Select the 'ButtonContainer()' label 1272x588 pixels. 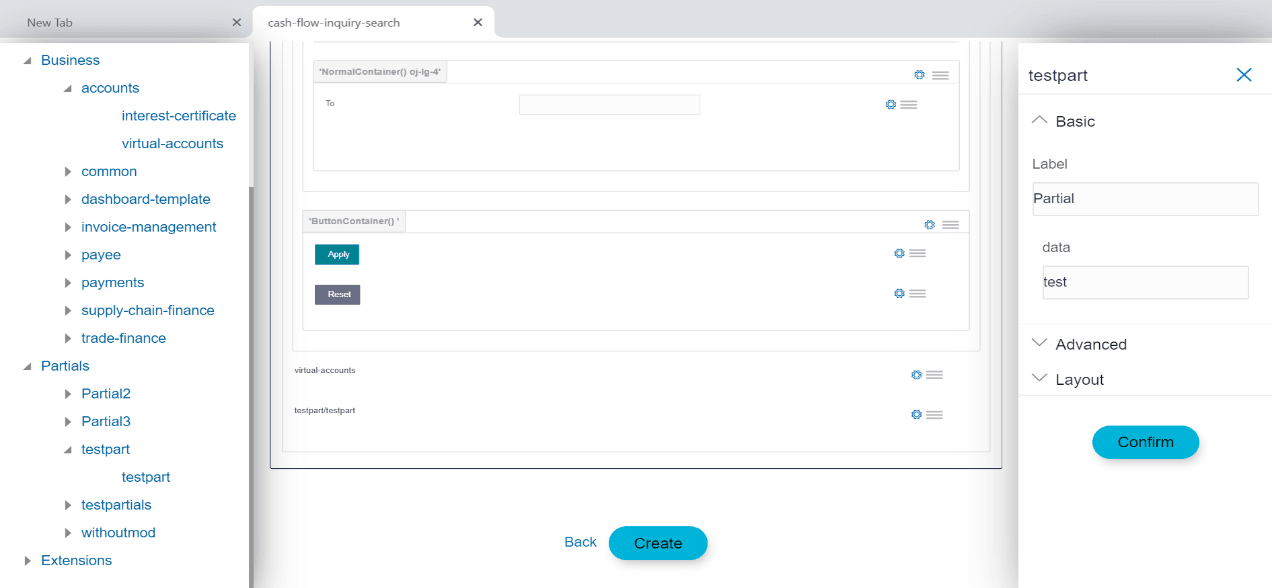(354, 221)
